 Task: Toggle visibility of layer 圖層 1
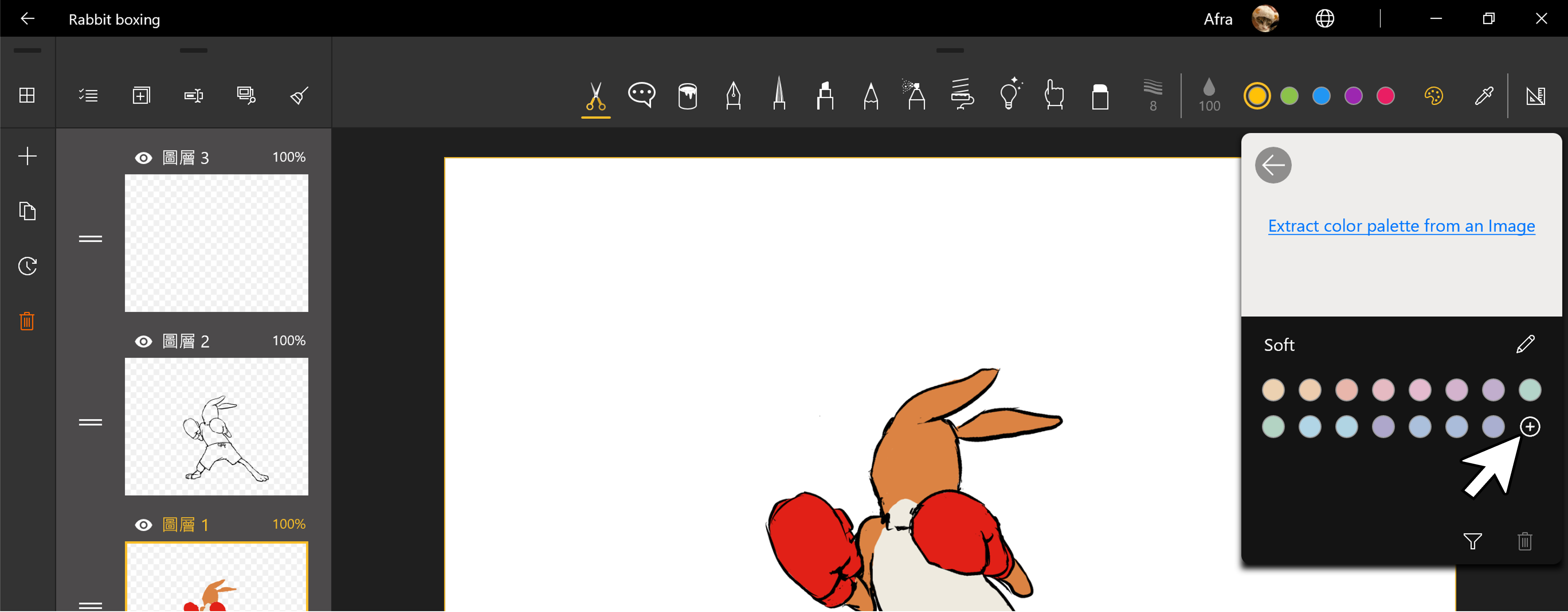click(x=144, y=525)
